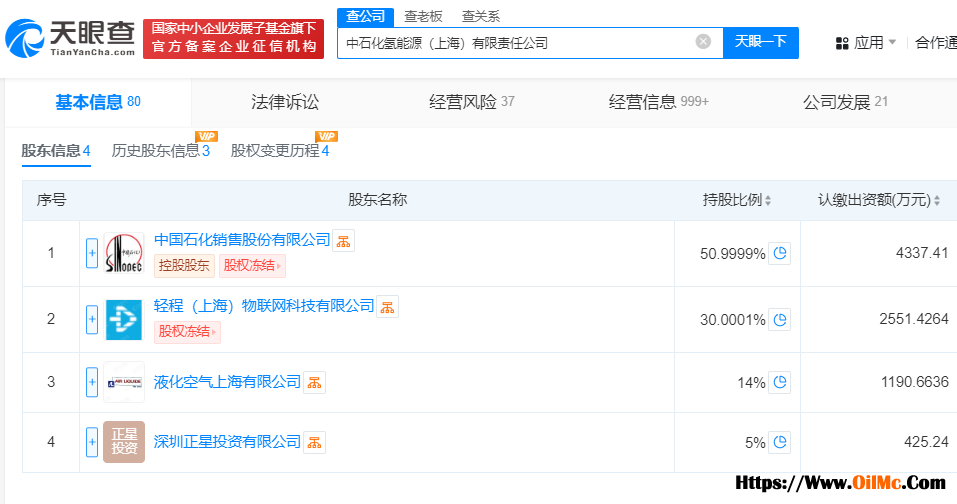Click the 控股股东 tag
Viewport: 957px width, 504px height.
tap(184, 265)
